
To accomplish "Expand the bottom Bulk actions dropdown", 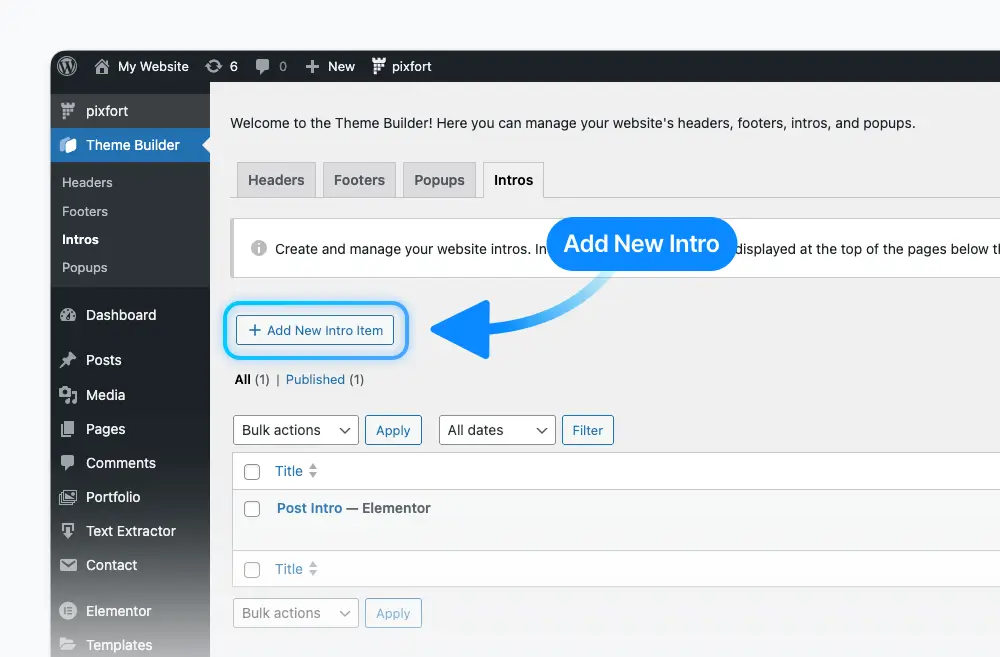I will (x=296, y=613).
